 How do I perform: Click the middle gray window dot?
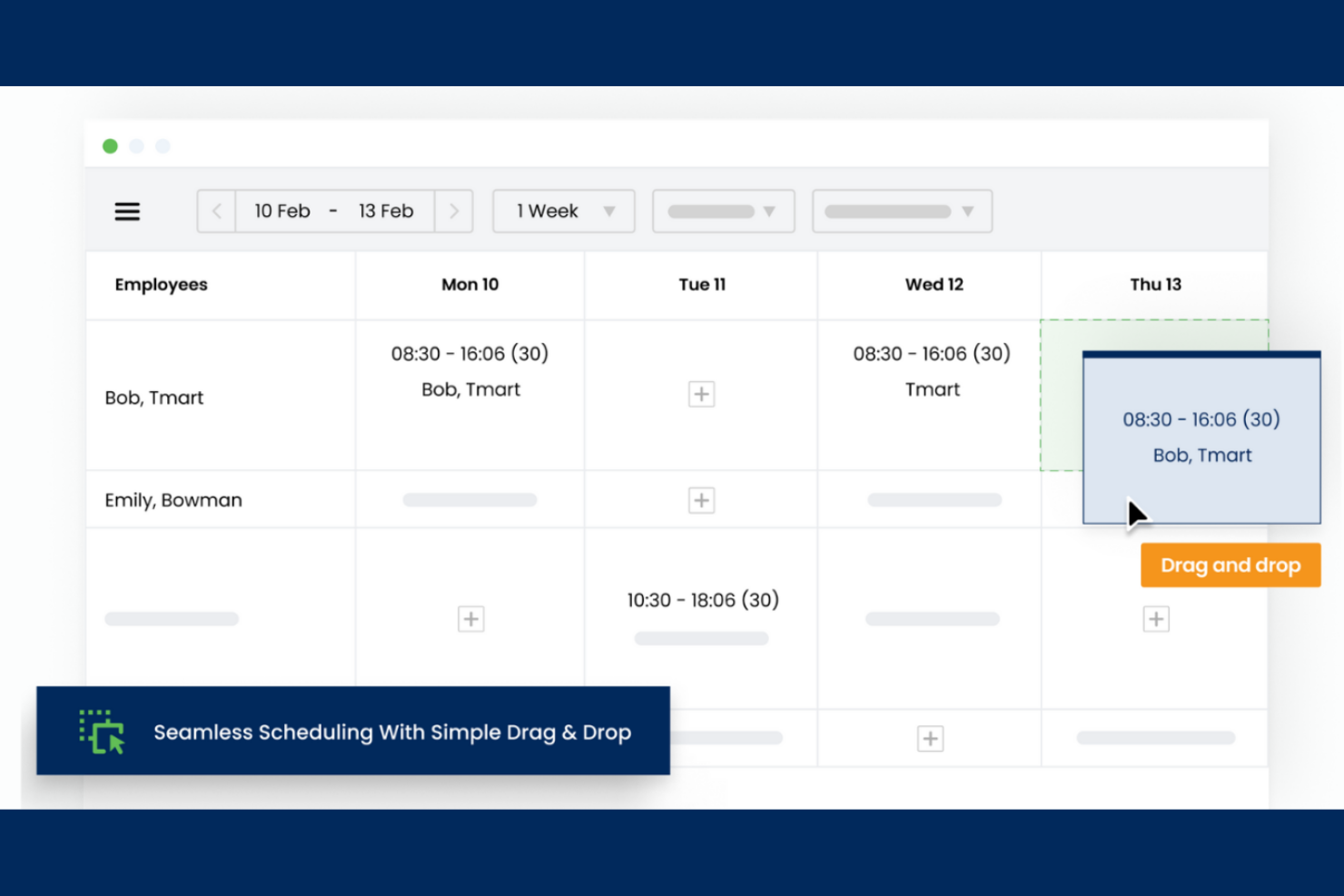136,145
